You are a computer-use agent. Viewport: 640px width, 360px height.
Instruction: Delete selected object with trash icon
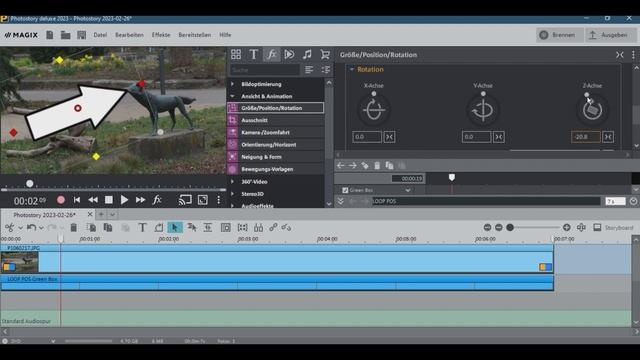(x=73, y=227)
